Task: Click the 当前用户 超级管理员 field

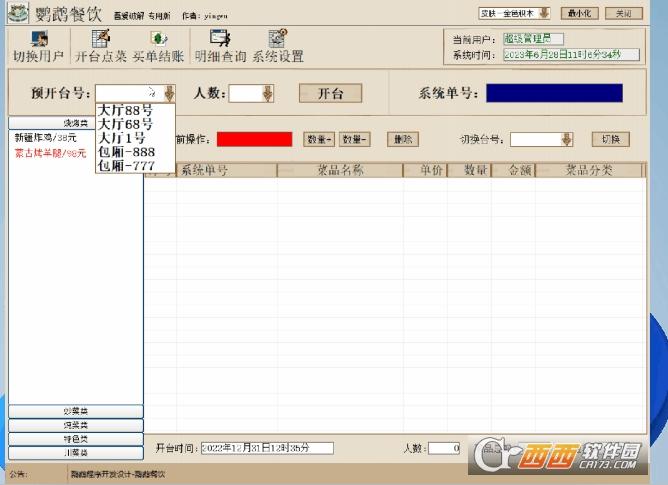Action: pyautogui.click(x=533, y=39)
